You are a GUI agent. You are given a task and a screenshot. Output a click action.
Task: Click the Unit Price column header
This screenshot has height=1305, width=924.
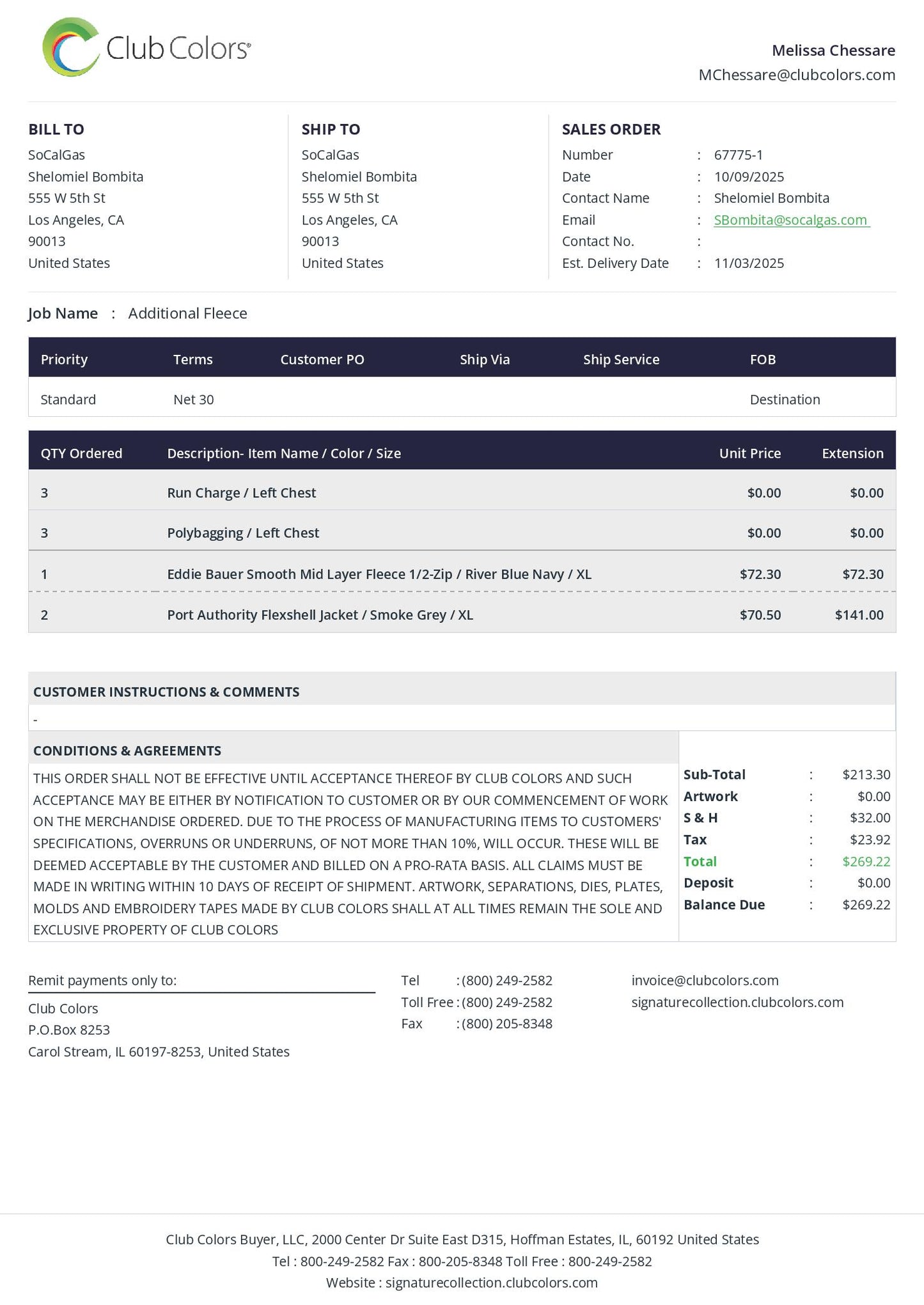[749, 453]
